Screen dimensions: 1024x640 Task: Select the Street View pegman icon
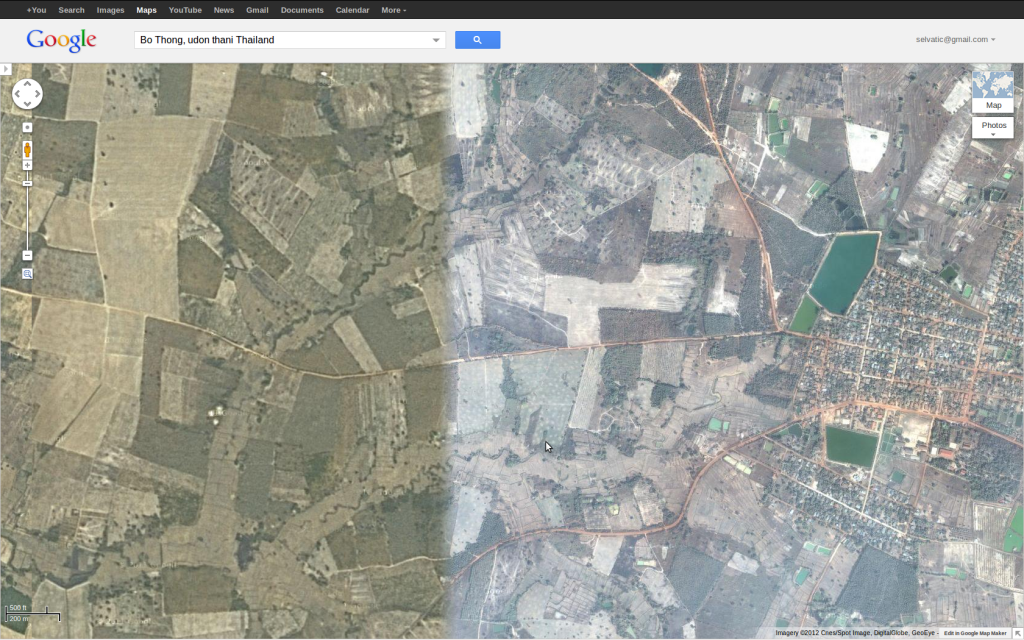click(27, 149)
